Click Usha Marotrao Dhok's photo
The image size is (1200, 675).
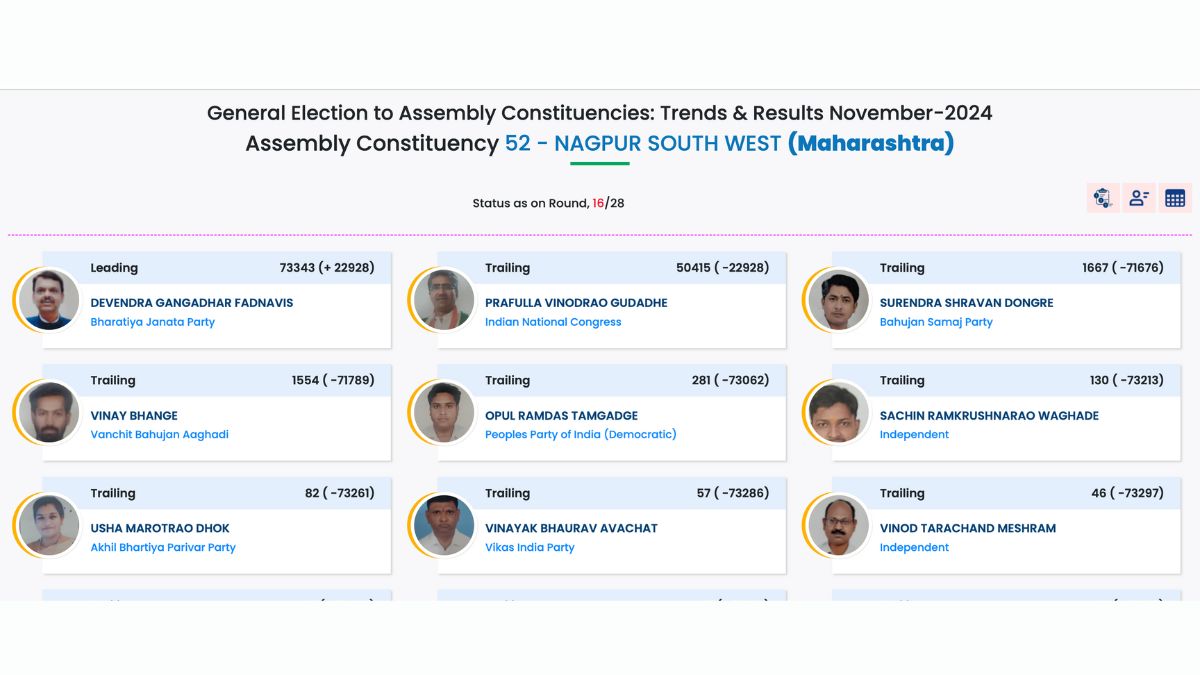click(49, 525)
